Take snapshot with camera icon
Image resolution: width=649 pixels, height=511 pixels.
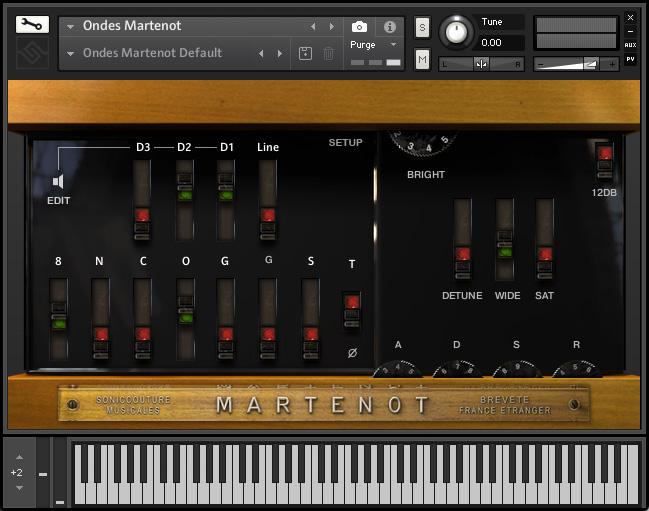pyautogui.click(x=359, y=27)
